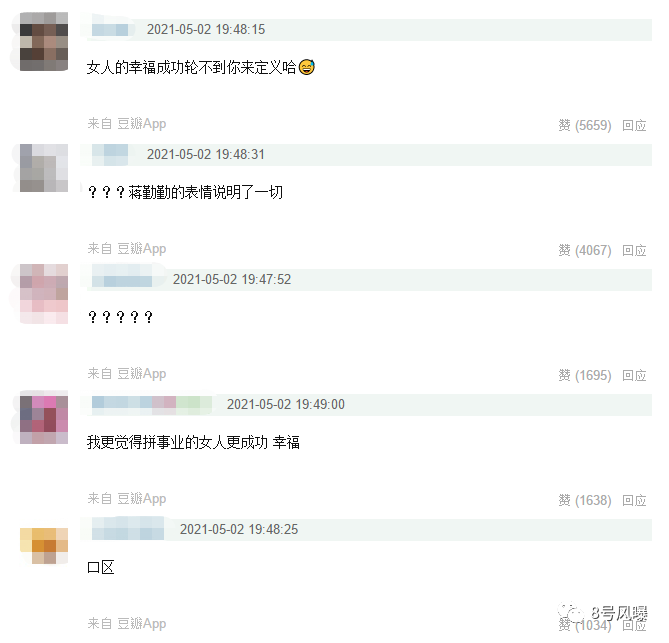Like the question marks comment (1695)
Screen dimensions: 669x643
pyautogui.click(x=585, y=375)
